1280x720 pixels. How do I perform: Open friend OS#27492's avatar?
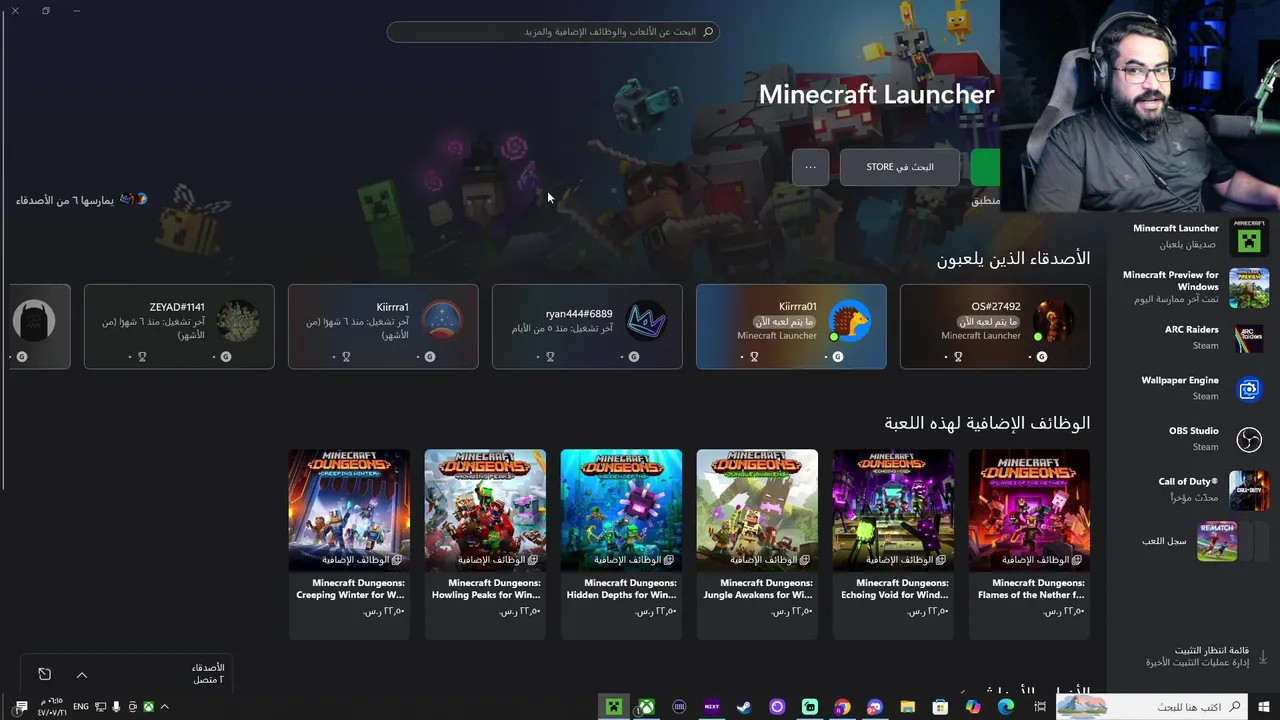pos(1054,321)
